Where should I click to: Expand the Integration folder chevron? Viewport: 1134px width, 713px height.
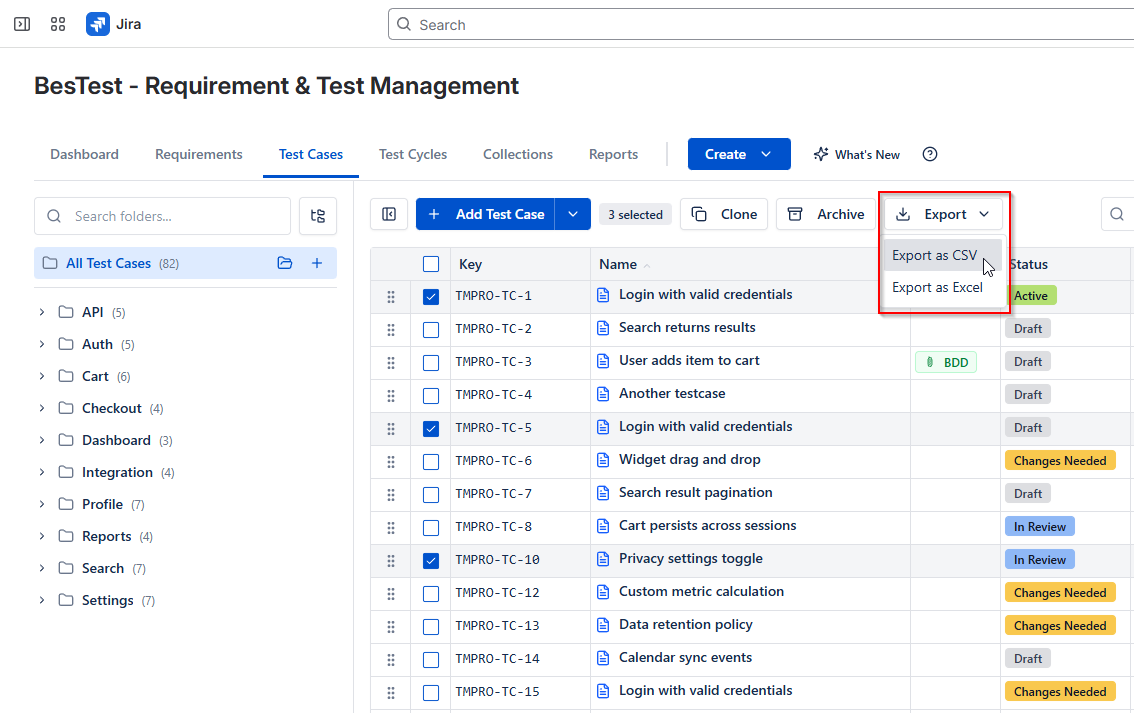(x=41, y=472)
